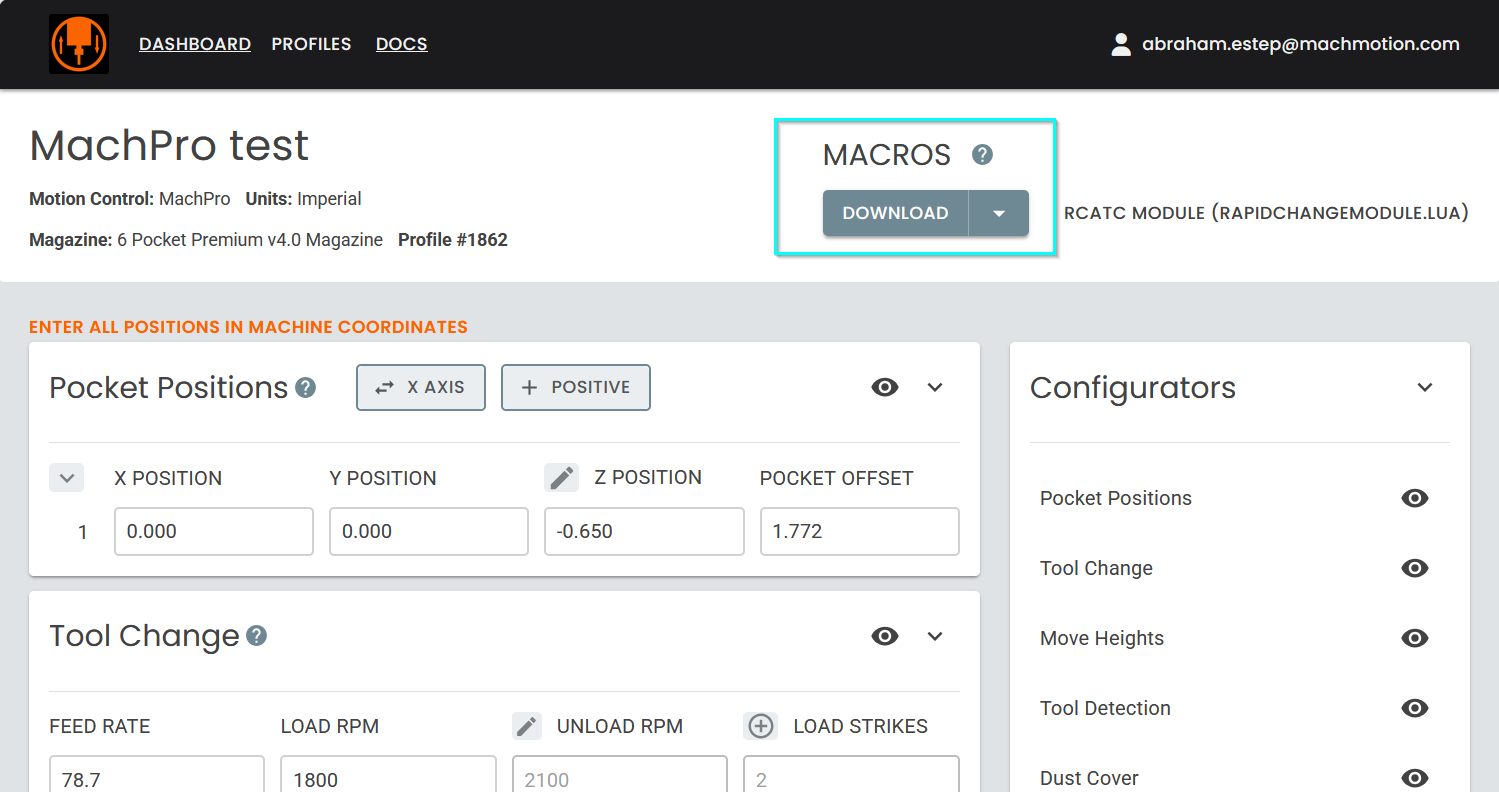Image resolution: width=1499 pixels, height=792 pixels.
Task: Click 'Dust Cover' label in Configurators list
Action: coord(1089,778)
